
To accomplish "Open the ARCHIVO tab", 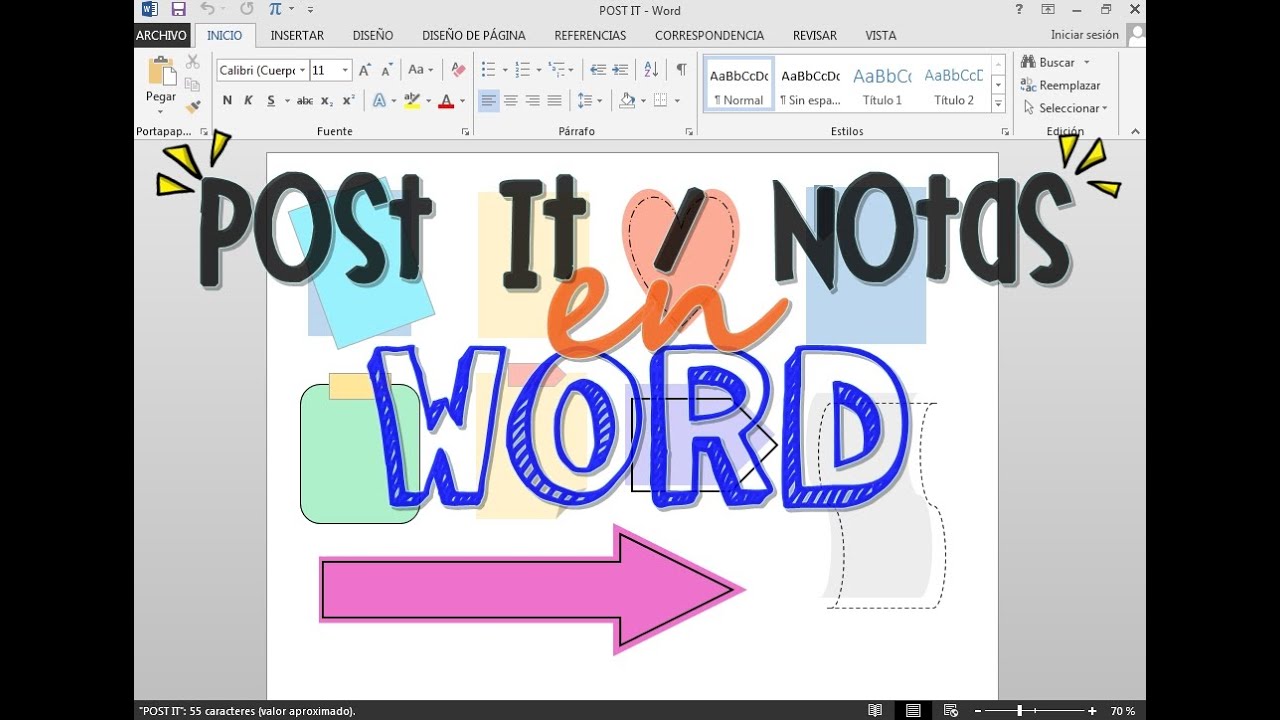I will tap(161, 35).
